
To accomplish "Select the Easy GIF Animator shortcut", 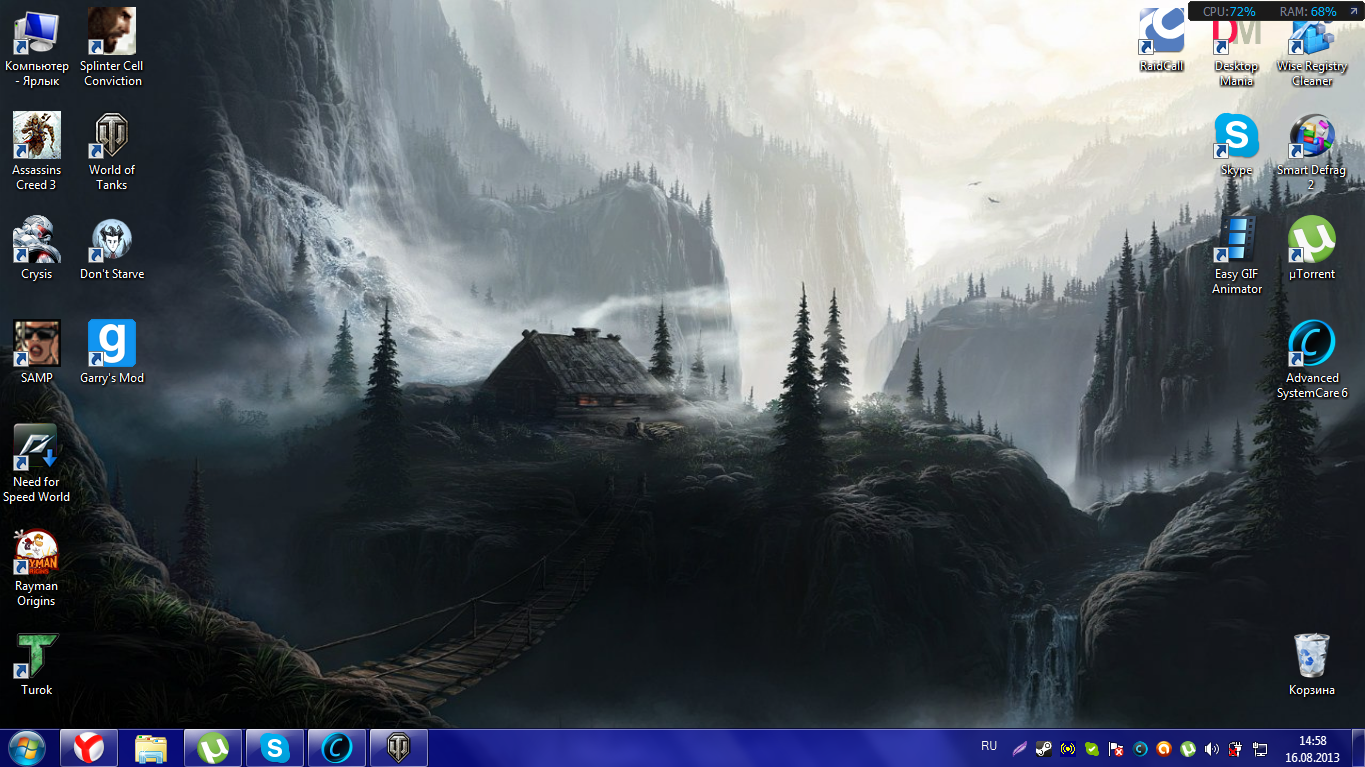I will (x=1237, y=255).
